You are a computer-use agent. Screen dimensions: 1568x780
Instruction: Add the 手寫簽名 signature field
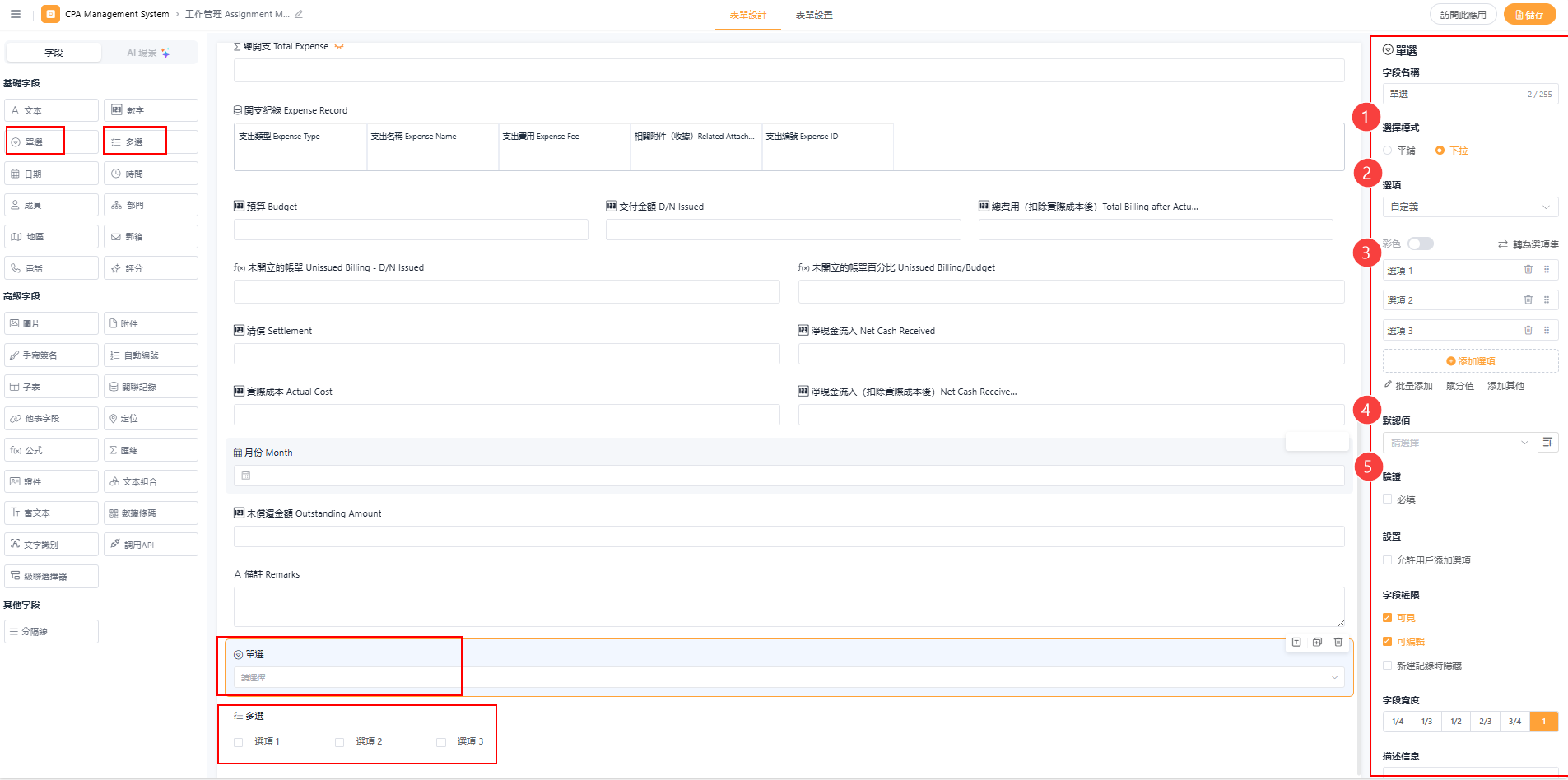(51, 355)
